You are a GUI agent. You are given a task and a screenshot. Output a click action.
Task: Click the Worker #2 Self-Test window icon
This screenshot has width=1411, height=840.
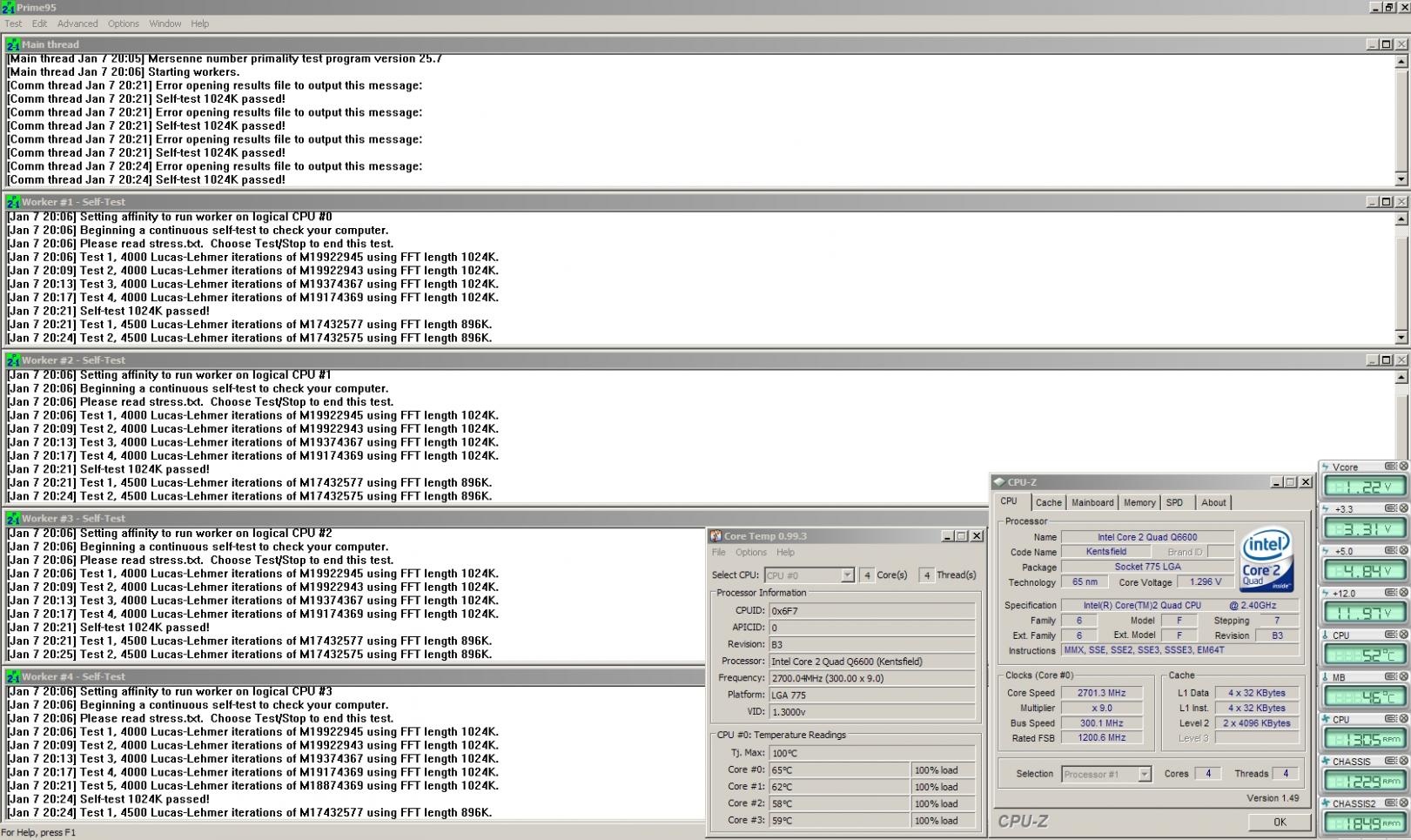pos(13,360)
